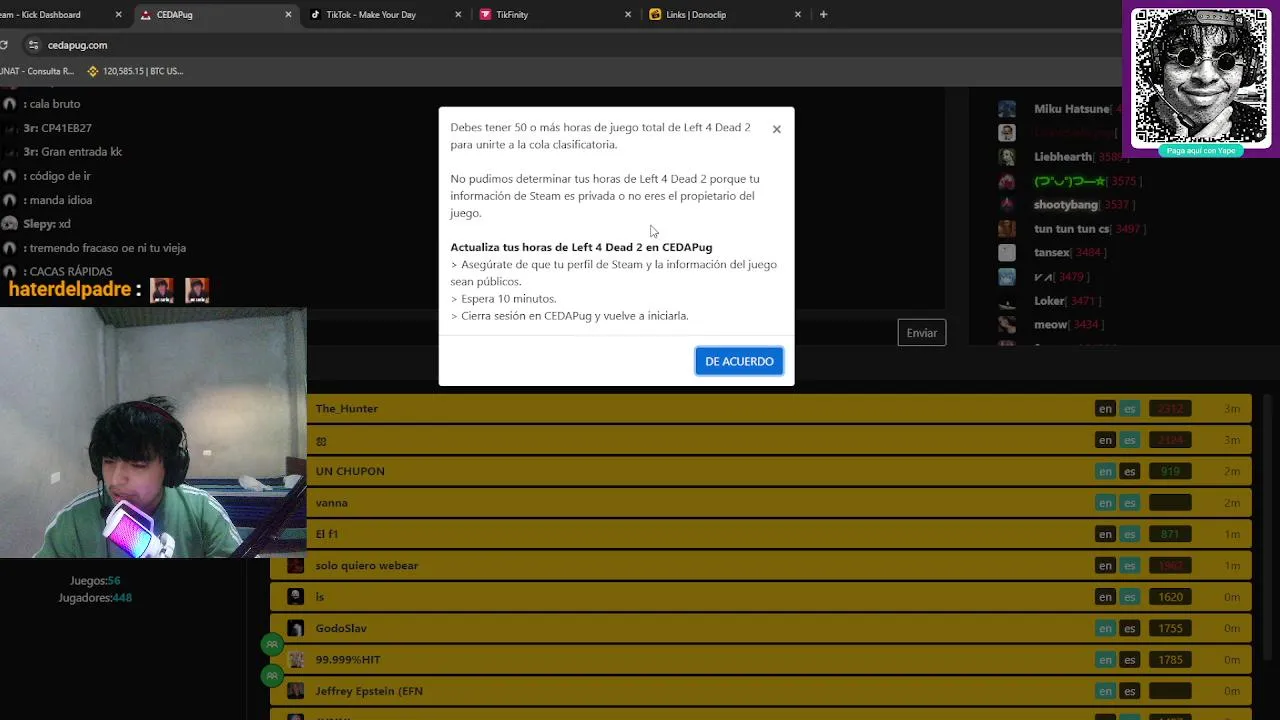
Task: Open Miku Hatsune in leaderboard
Action: pos(1071,109)
